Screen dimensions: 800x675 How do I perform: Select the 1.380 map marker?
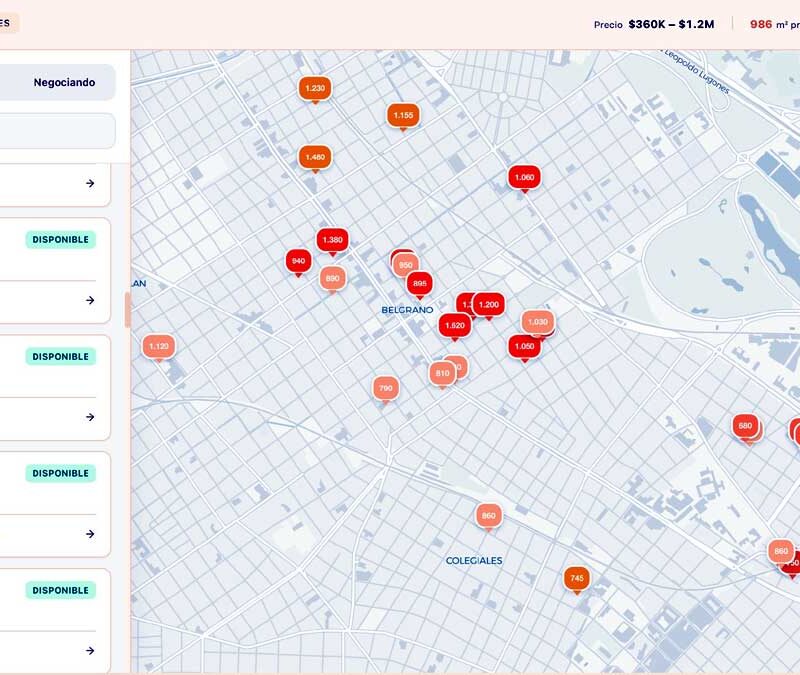(x=333, y=240)
